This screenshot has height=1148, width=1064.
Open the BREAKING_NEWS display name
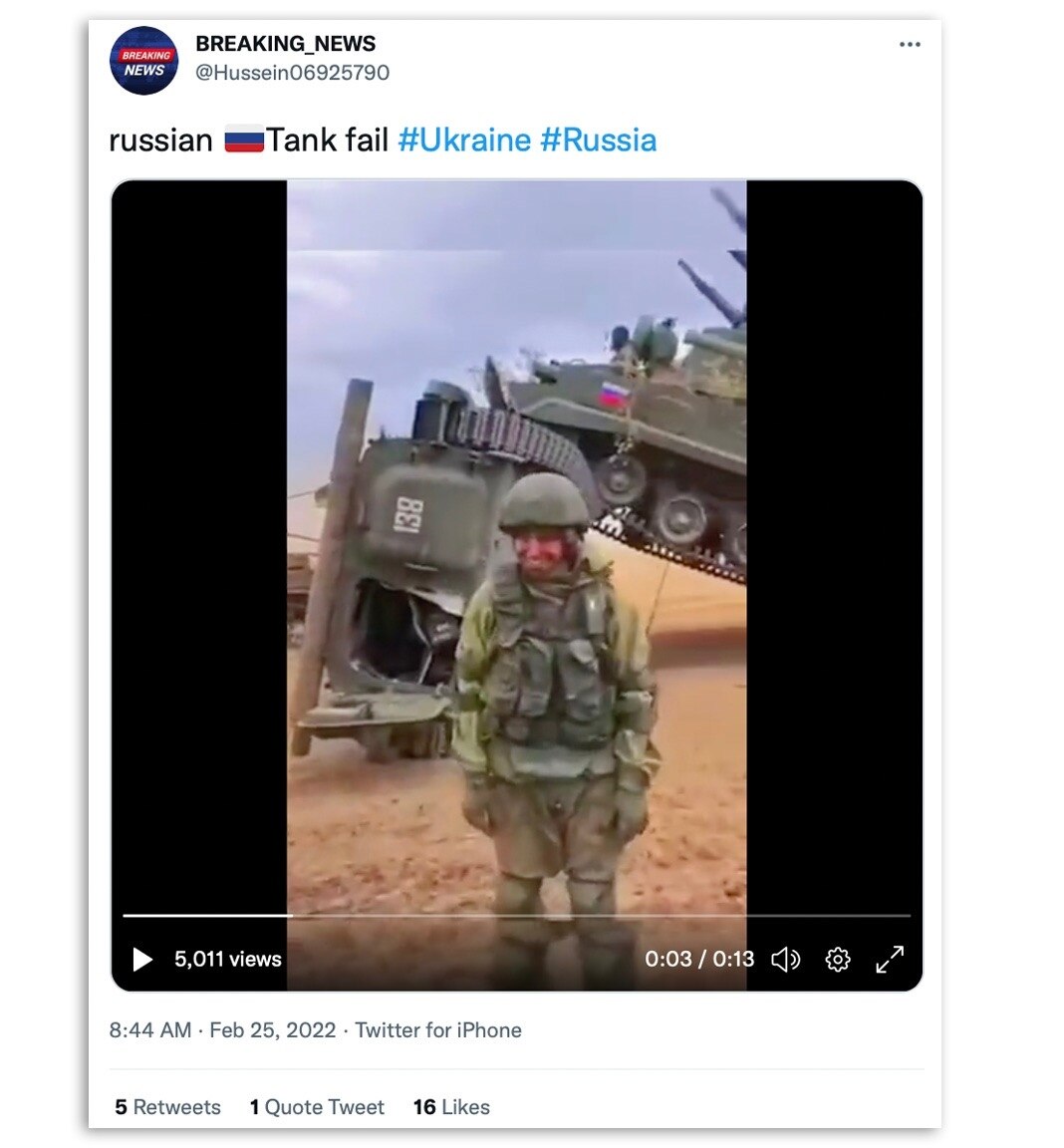point(286,44)
